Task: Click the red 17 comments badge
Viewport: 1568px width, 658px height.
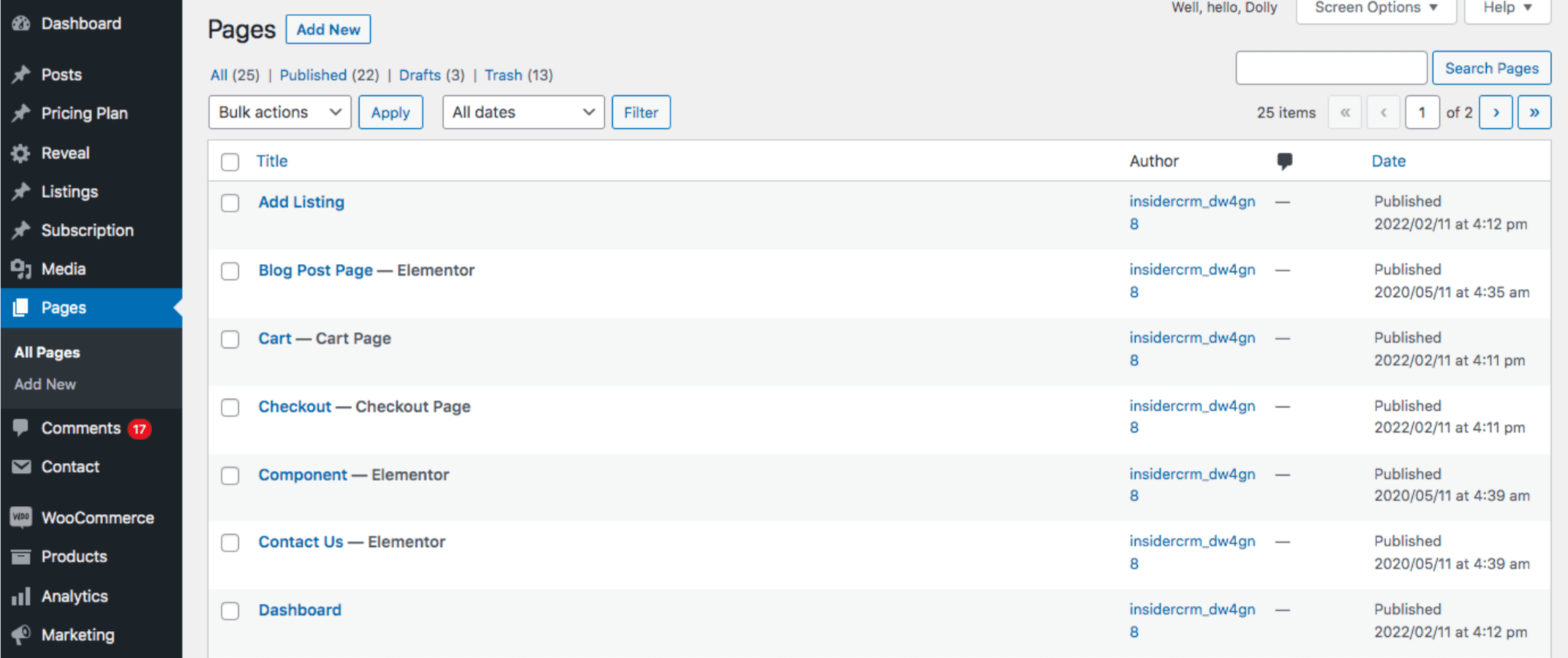Action: coord(140,429)
